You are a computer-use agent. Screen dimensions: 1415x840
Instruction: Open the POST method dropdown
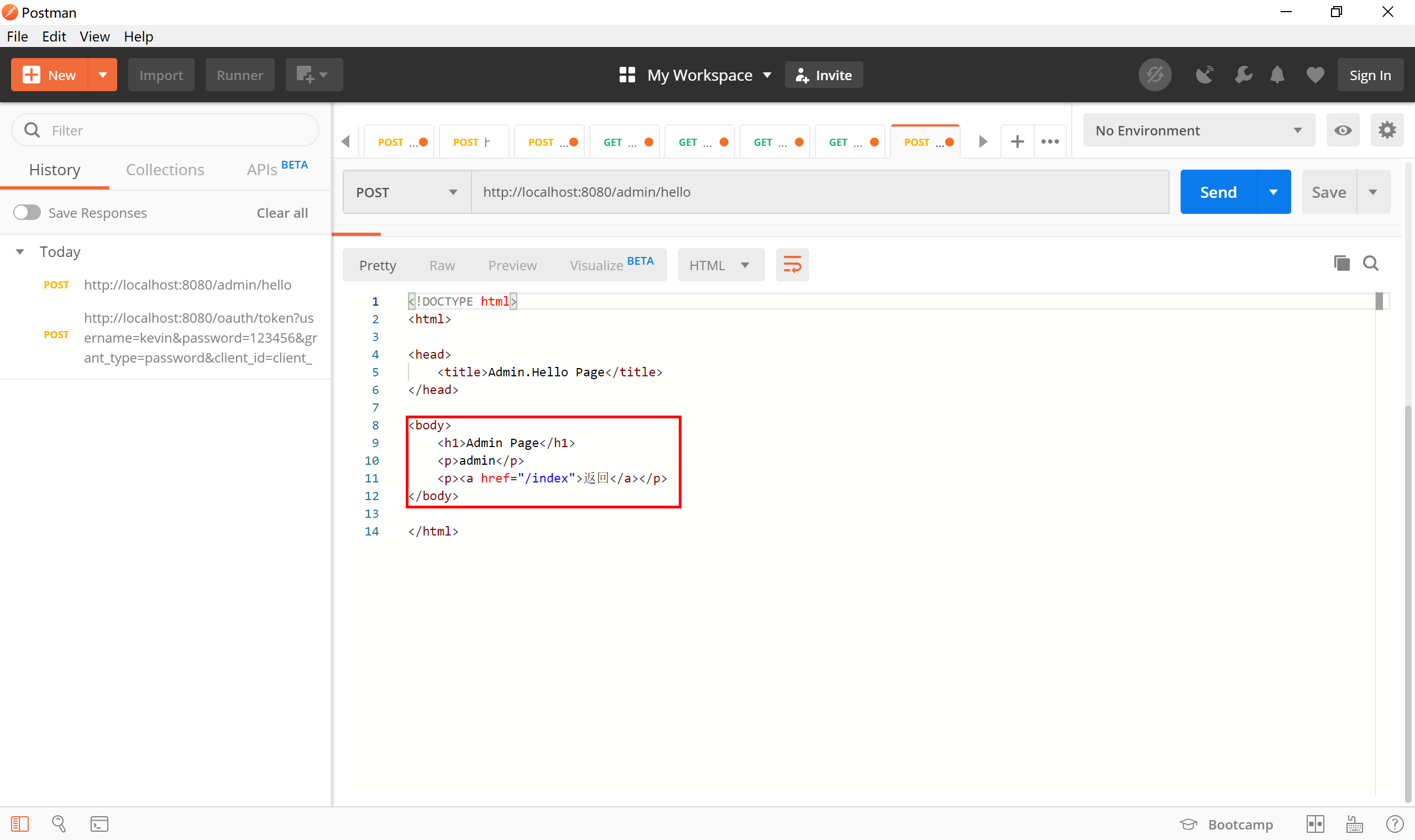coord(406,192)
